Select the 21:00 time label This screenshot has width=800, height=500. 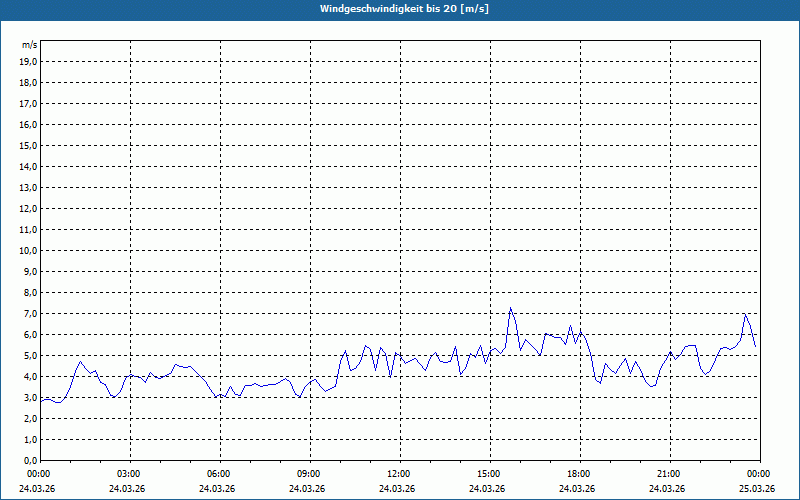[668, 474]
